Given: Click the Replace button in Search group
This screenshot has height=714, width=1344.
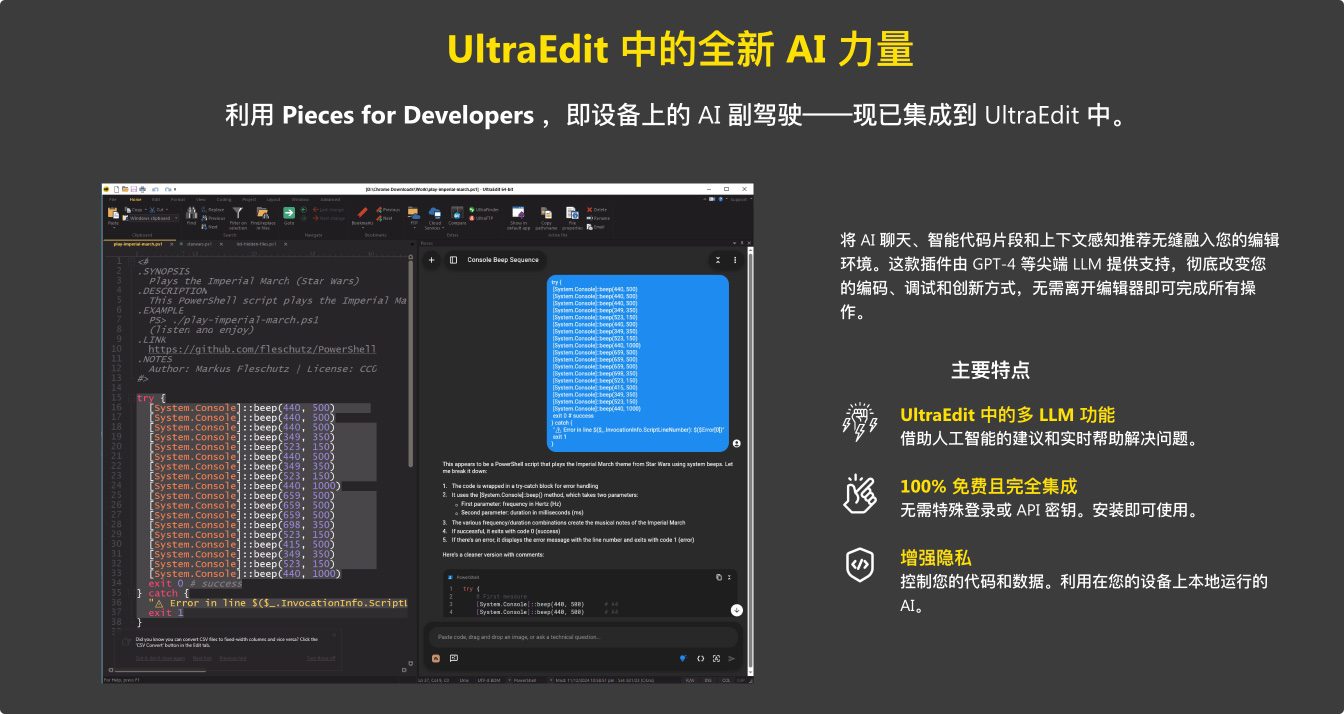Looking at the screenshot, I should pyautogui.click(x=212, y=210).
